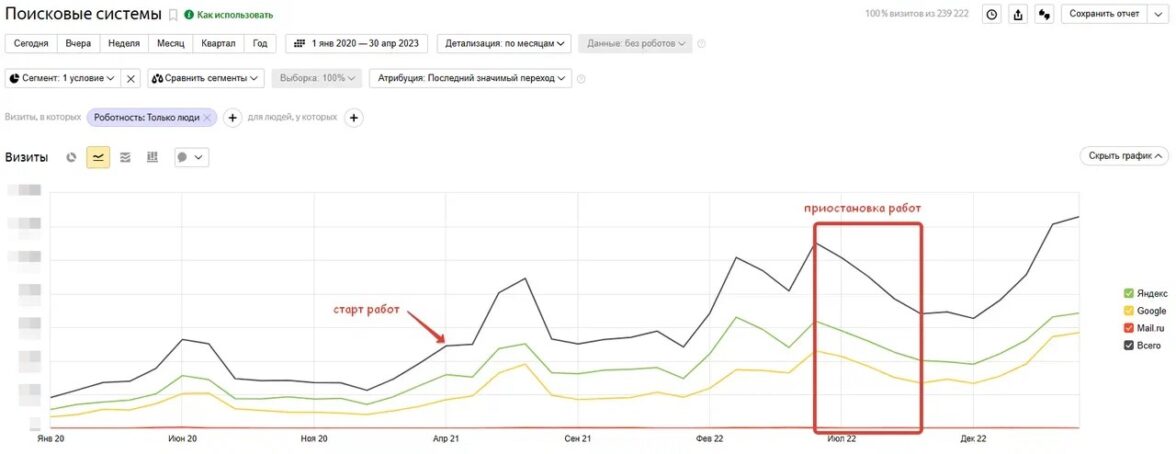Toggle the Mail.ru series checkbox in legend
Screen dimensions: 1176x454
(x=1129, y=328)
